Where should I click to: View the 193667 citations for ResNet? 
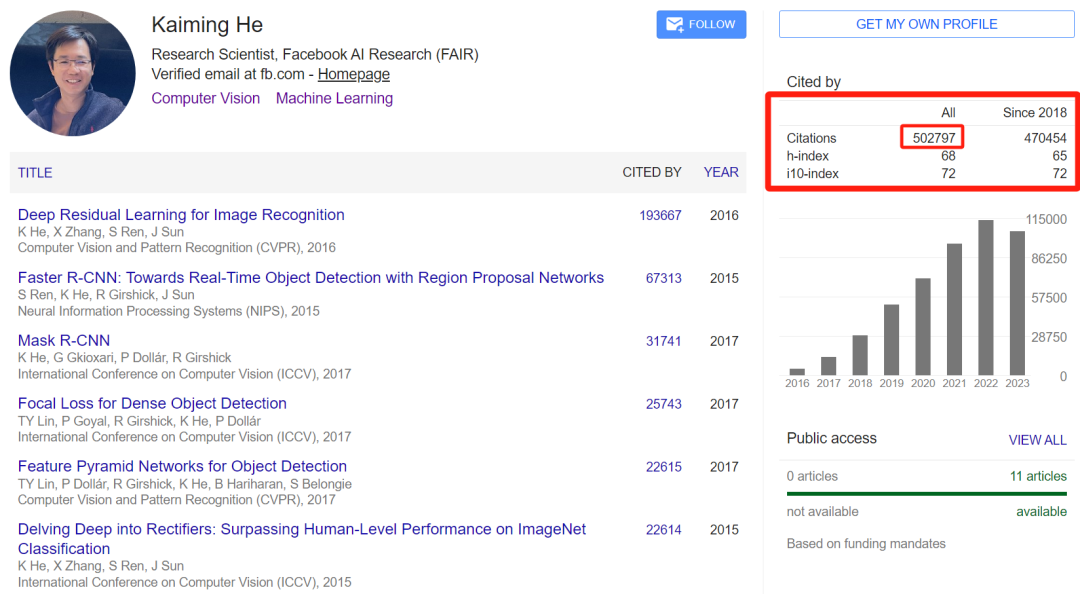(660, 215)
